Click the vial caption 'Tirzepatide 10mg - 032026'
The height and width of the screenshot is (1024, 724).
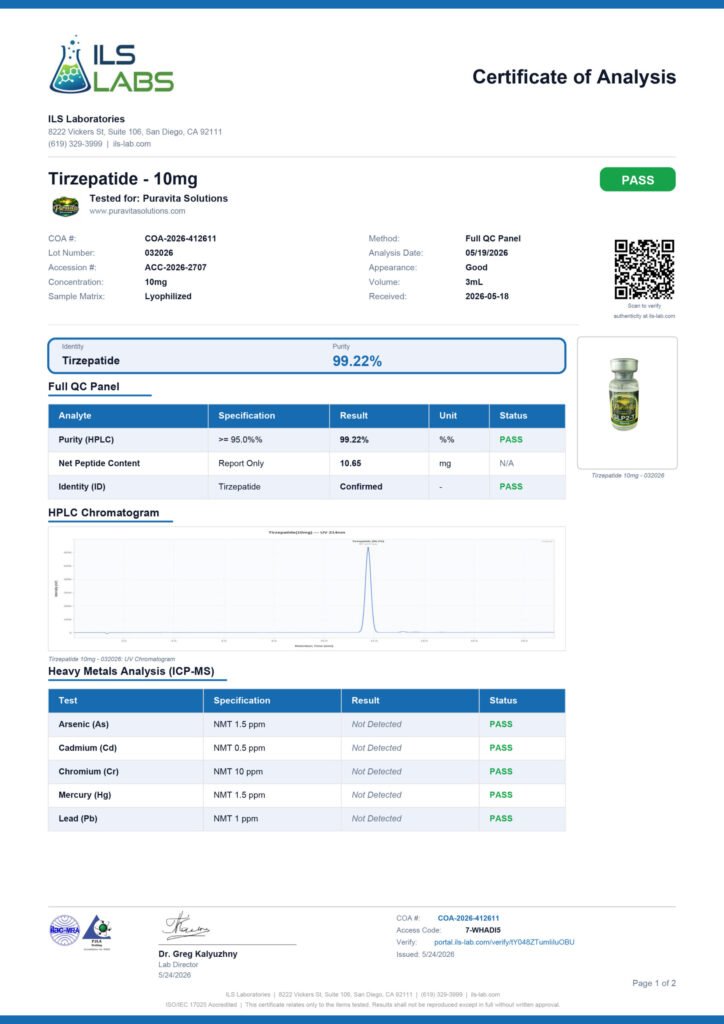pyautogui.click(x=627, y=475)
